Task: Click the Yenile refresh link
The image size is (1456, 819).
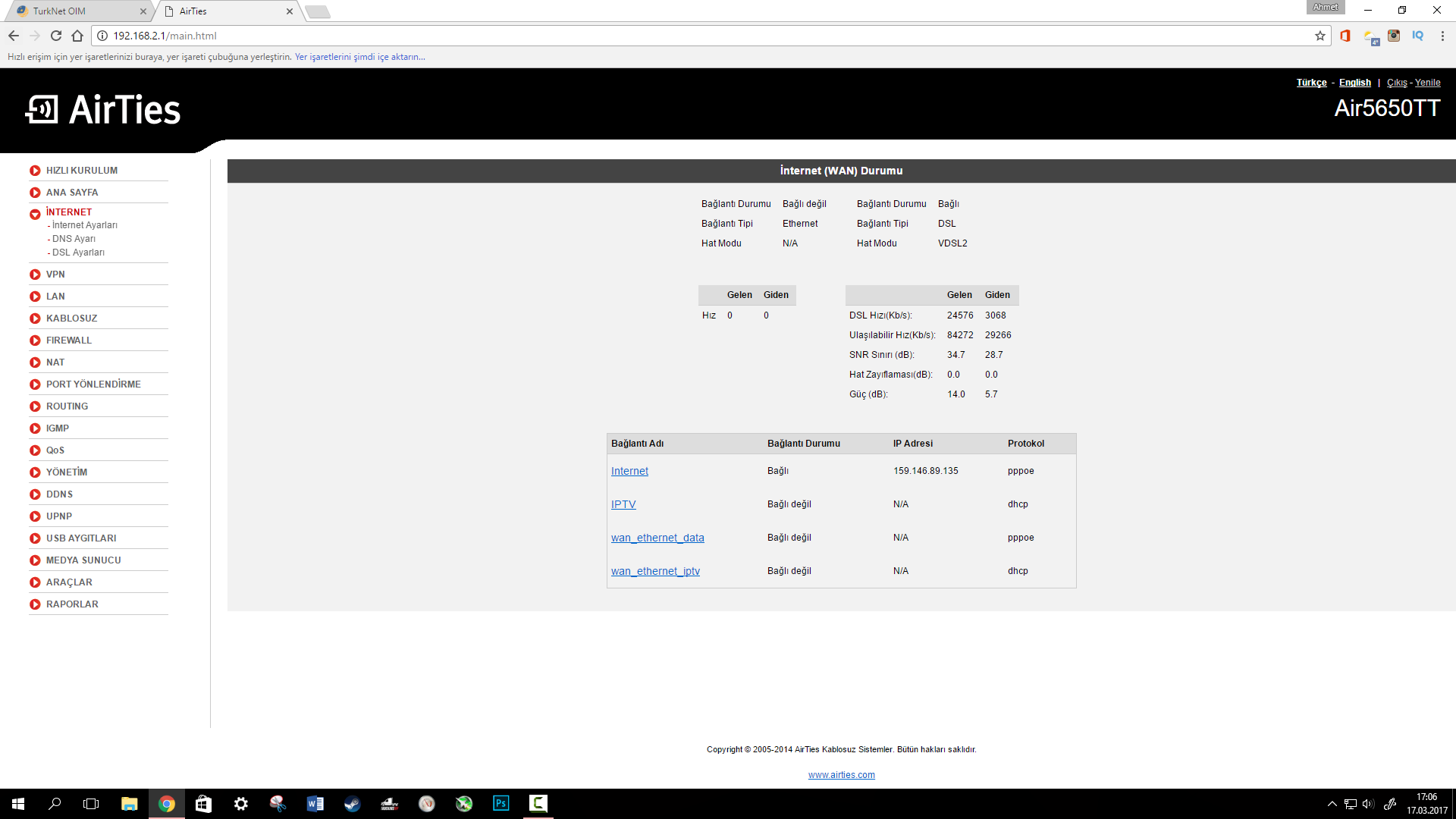Action: pyautogui.click(x=1427, y=83)
